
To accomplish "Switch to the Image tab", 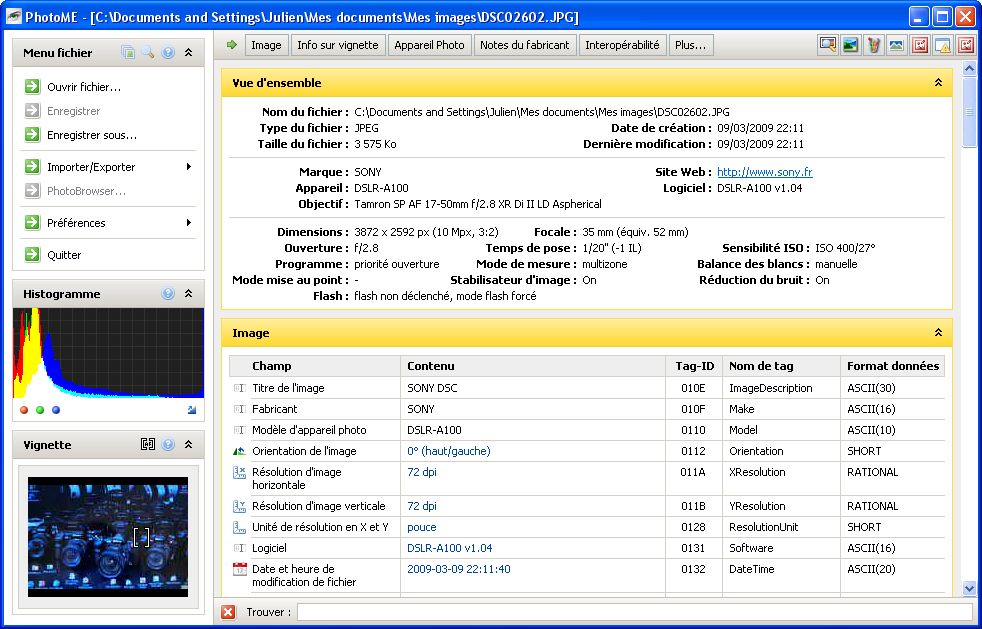I will click(266, 45).
